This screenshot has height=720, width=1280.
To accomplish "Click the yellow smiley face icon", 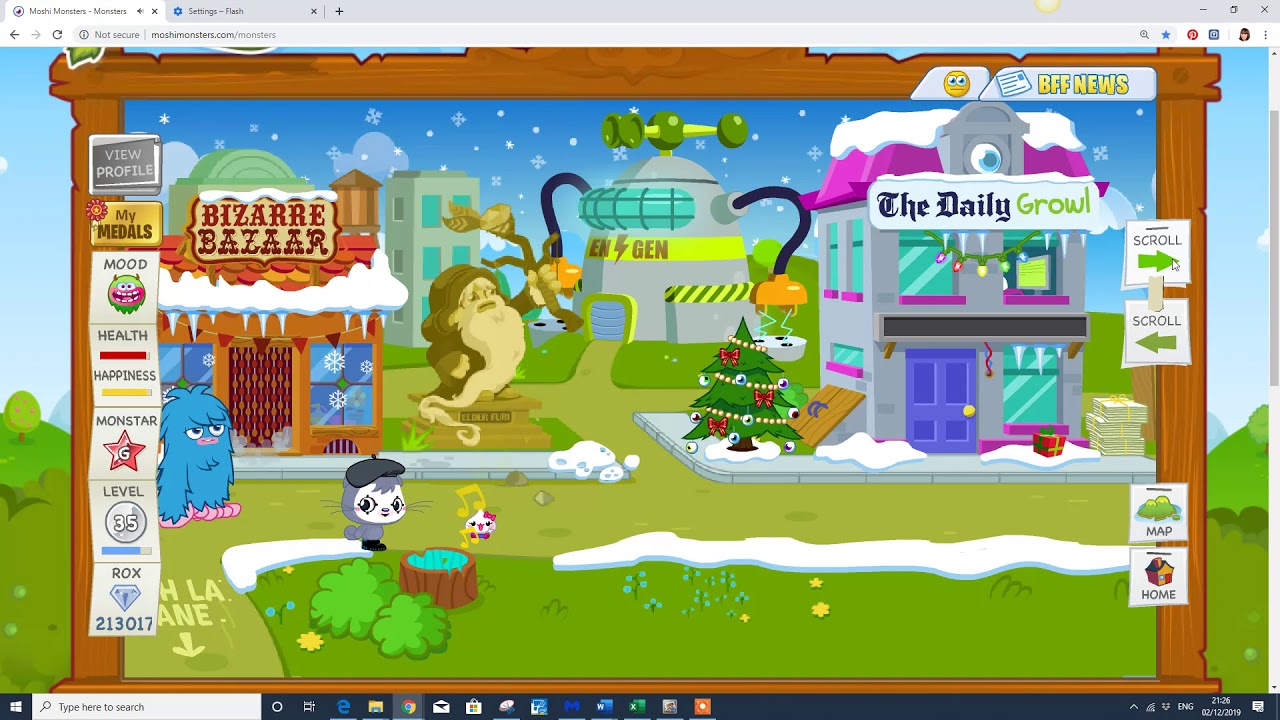I will coord(956,84).
